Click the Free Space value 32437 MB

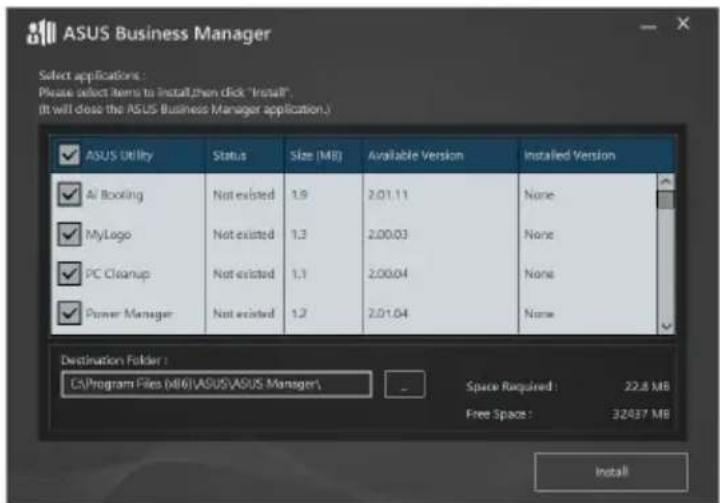click(641, 414)
